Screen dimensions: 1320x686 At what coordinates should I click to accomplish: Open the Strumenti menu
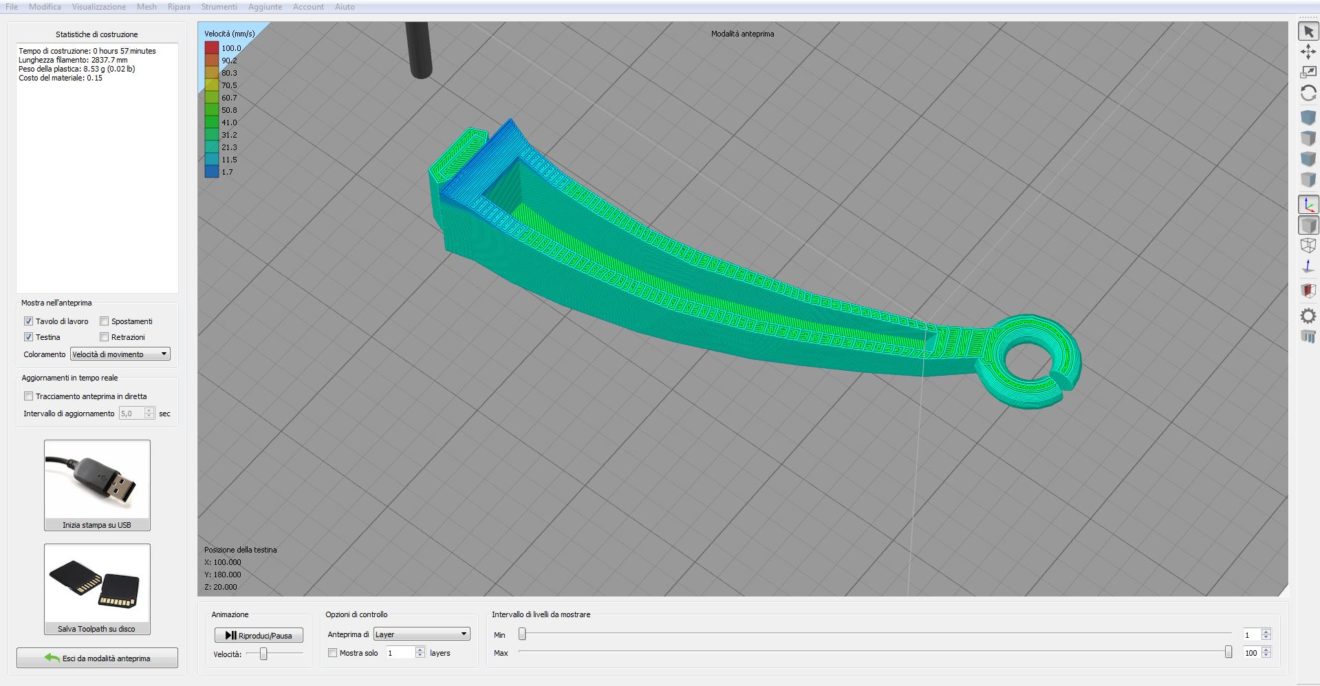[x=219, y=7]
